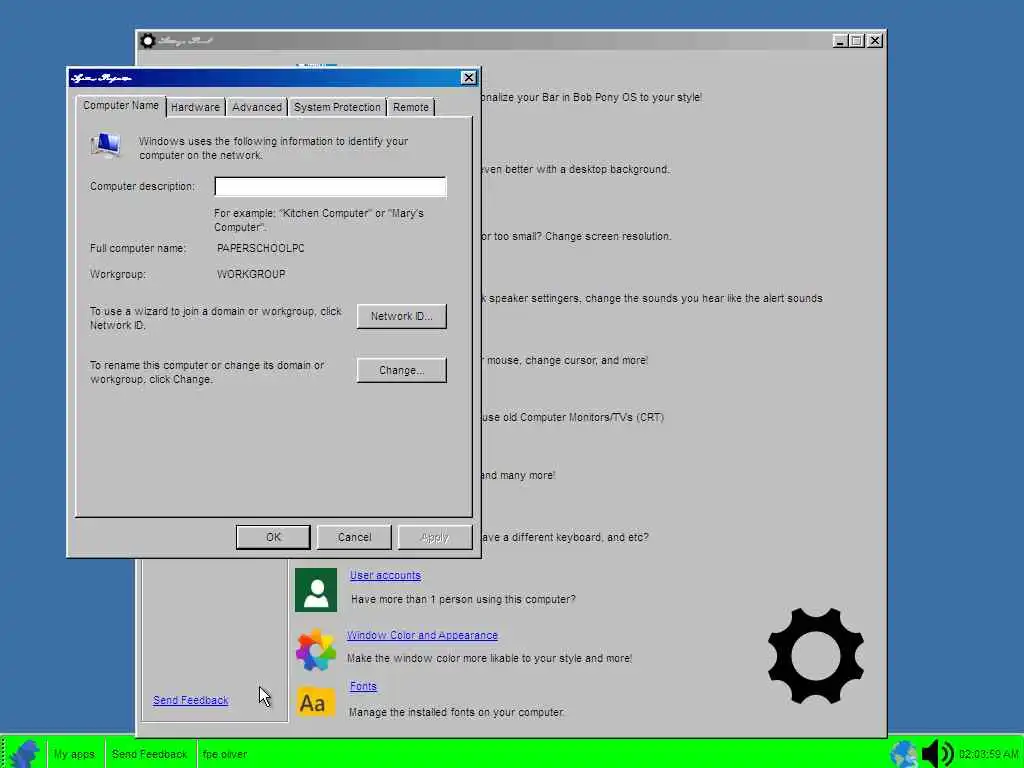This screenshot has width=1024, height=768.
Task: Confirm the dialog with OK
Action: [273, 537]
